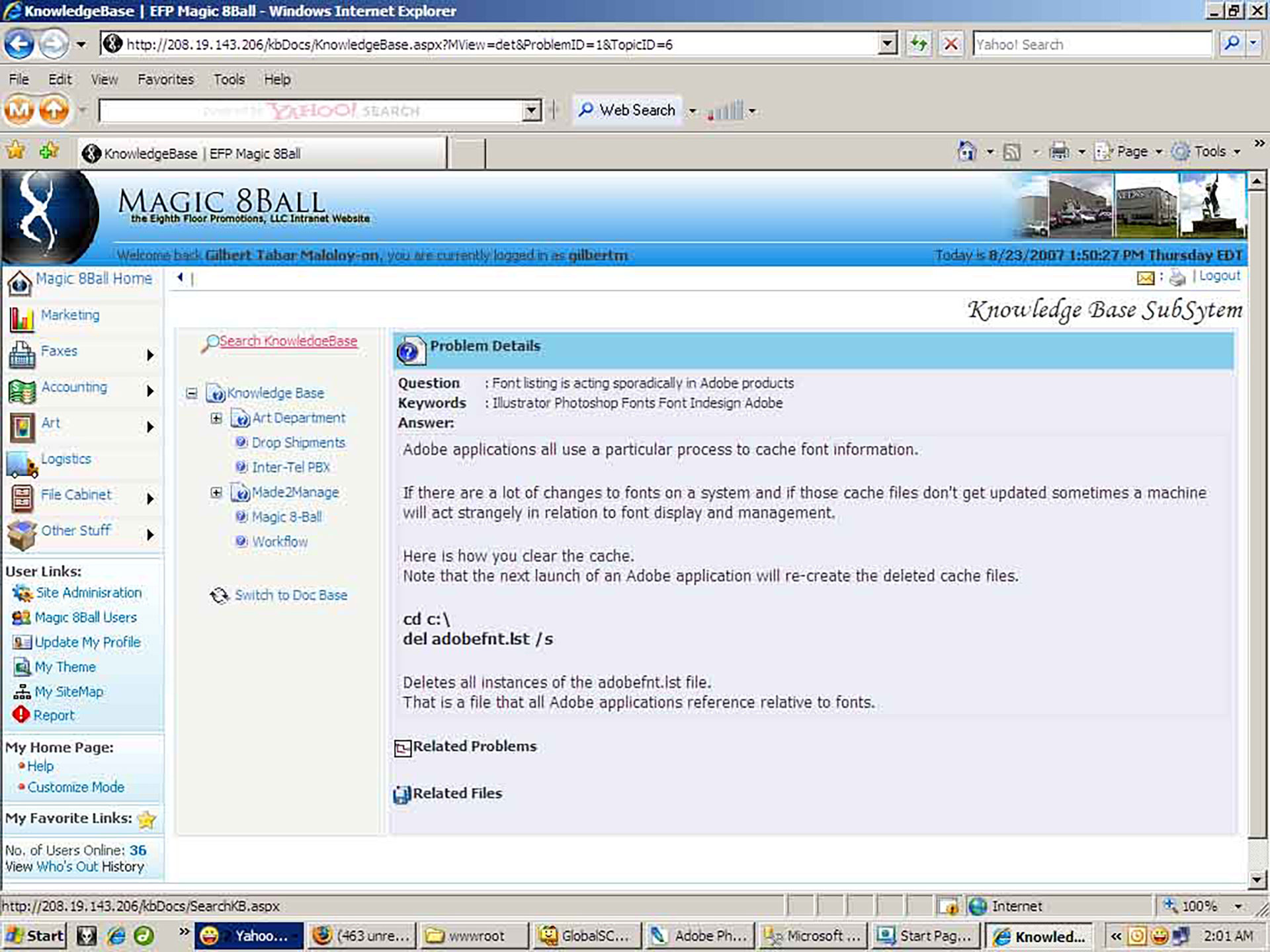Open the Related Files section
1270x952 pixels.
pyautogui.click(x=457, y=793)
